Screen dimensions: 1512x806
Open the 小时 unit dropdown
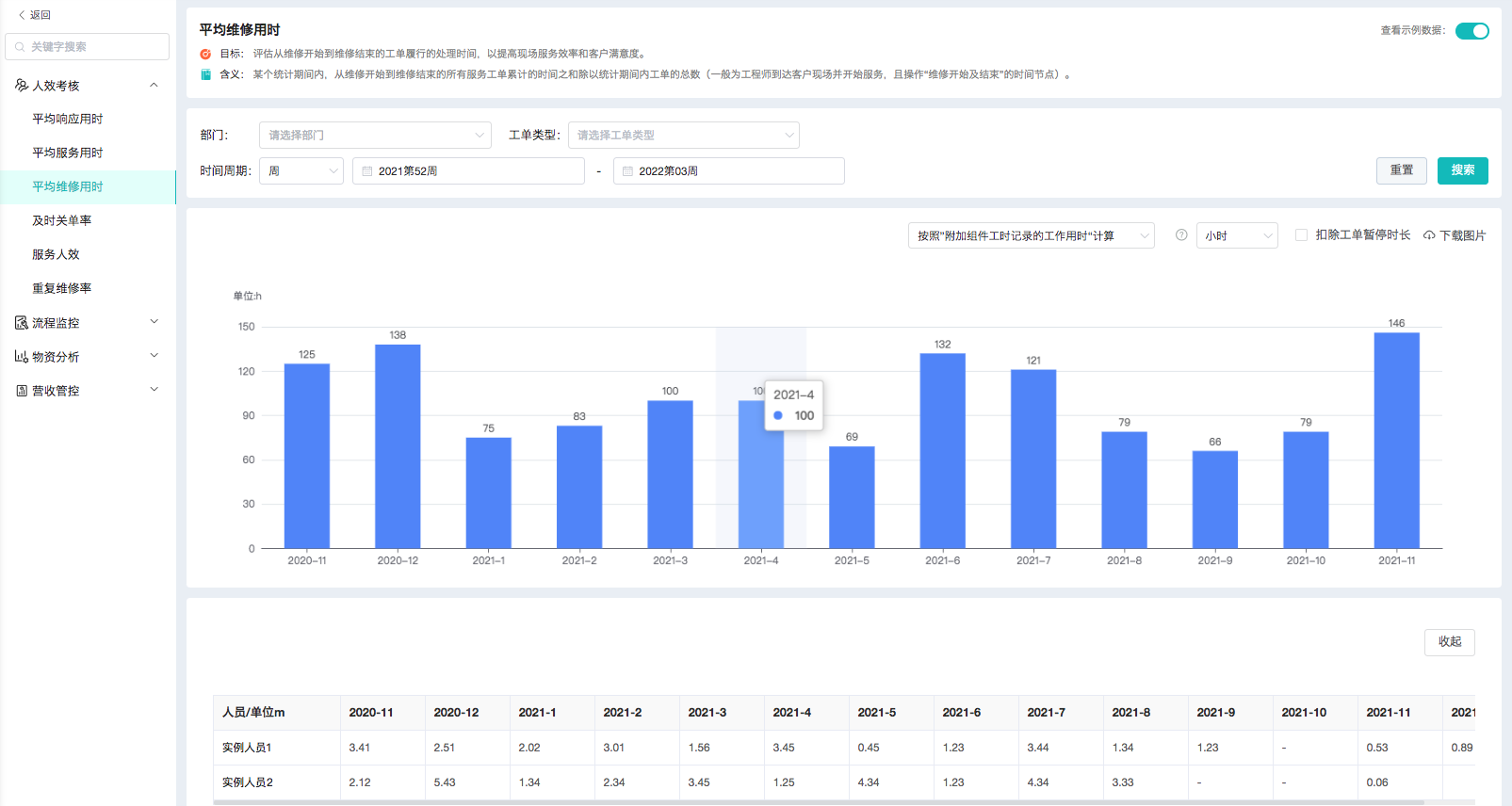[1237, 235]
